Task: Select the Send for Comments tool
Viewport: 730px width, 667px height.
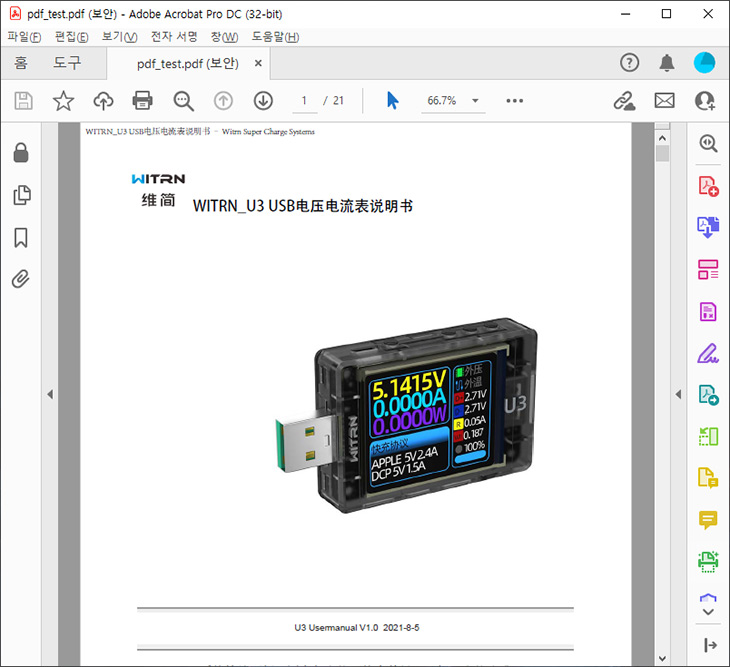Action: coord(708,478)
